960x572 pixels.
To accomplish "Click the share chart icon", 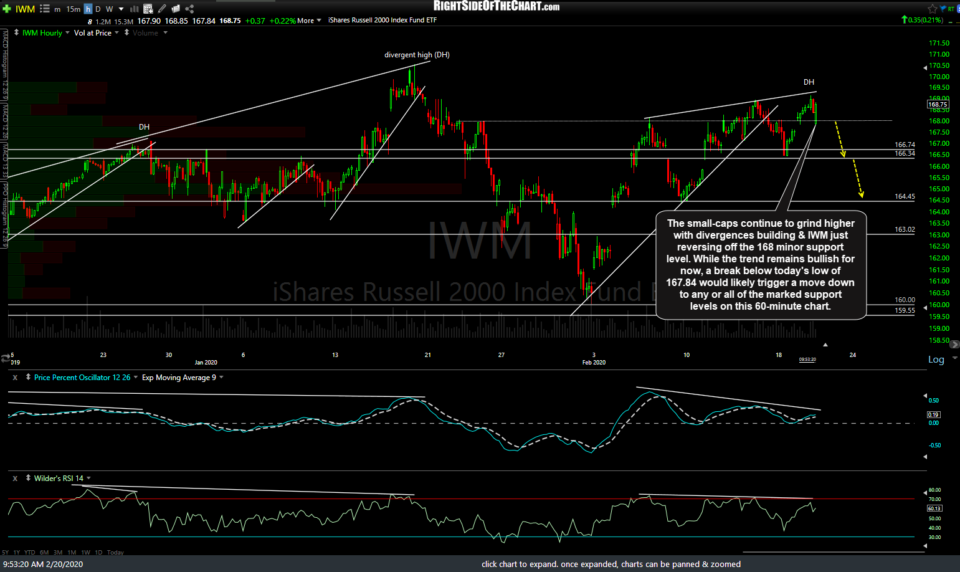I will 189,9.
